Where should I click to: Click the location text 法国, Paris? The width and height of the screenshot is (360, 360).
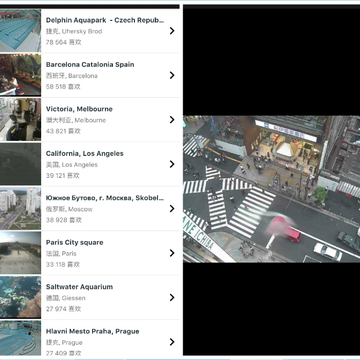coord(61,254)
